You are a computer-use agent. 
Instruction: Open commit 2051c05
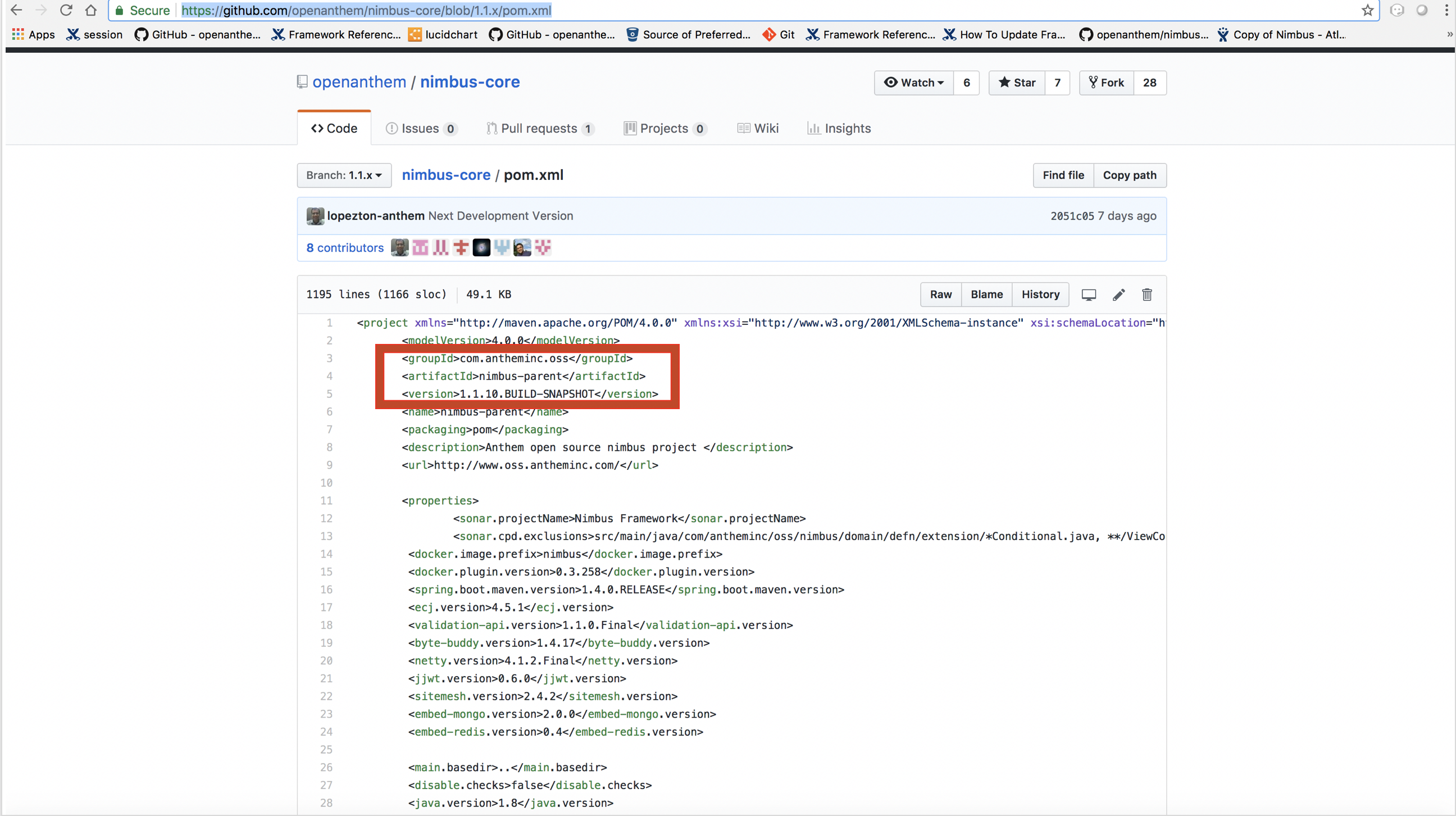tap(1072, 216)
